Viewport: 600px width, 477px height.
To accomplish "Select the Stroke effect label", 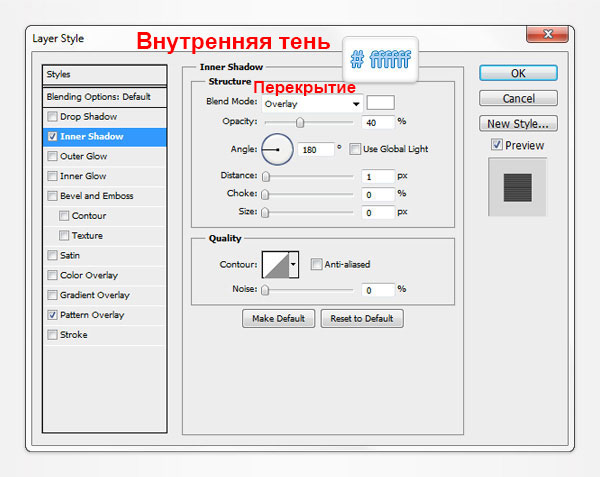I will coord(73,335).
